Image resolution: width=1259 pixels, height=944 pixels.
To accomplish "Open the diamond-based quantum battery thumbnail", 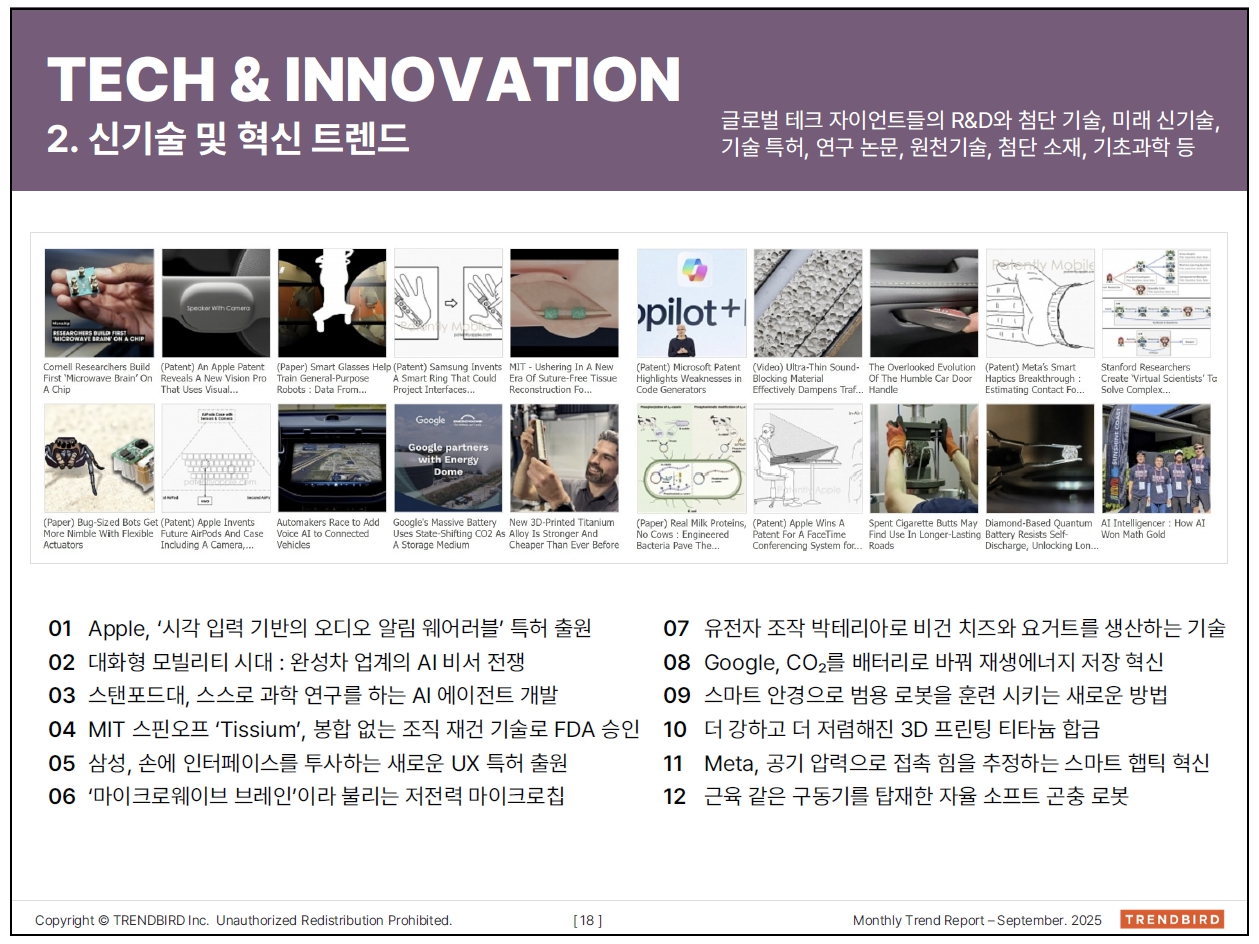I will point(1040,458).
